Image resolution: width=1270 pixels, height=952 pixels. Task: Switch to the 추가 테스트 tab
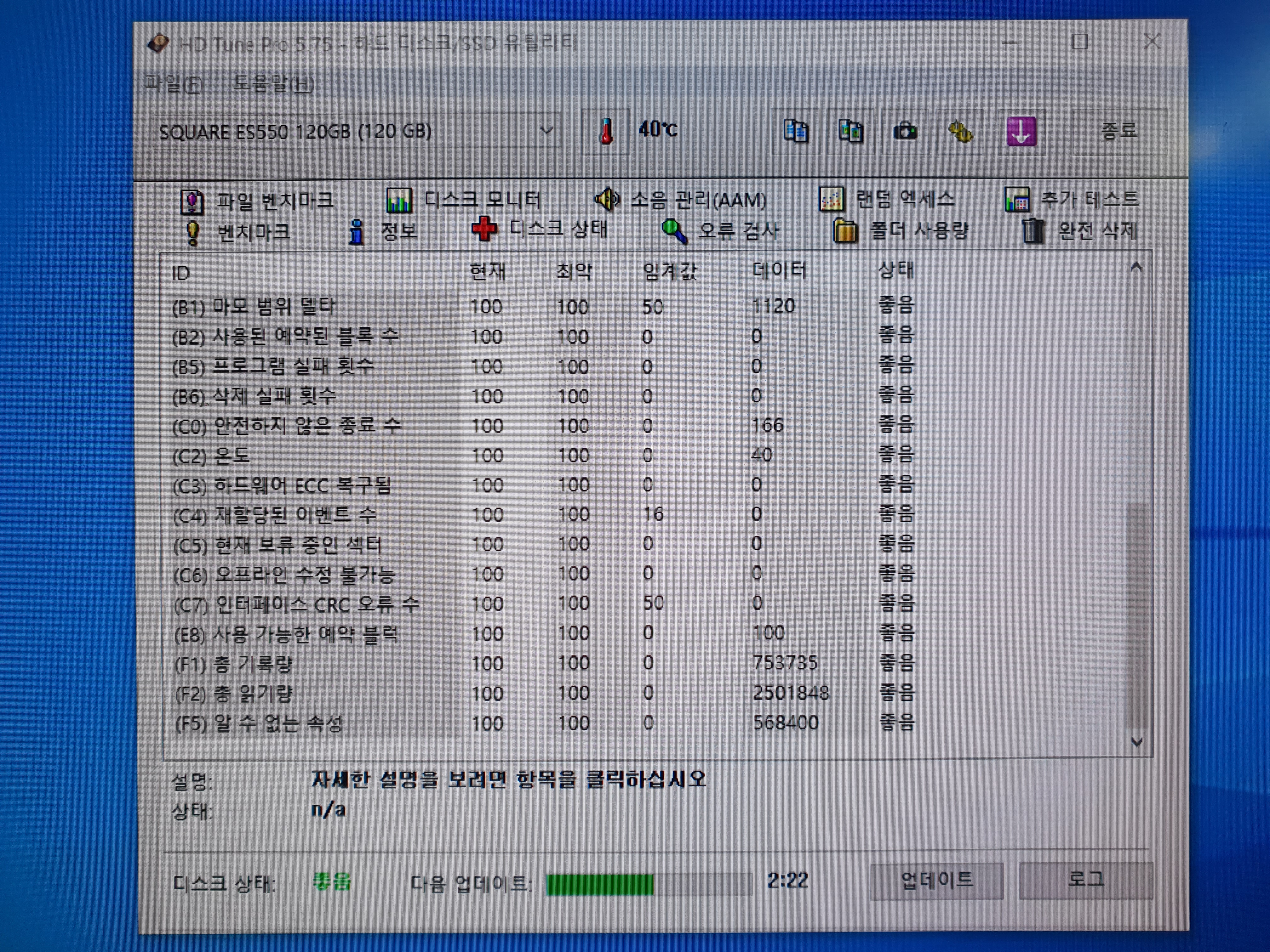(1071, 200)
